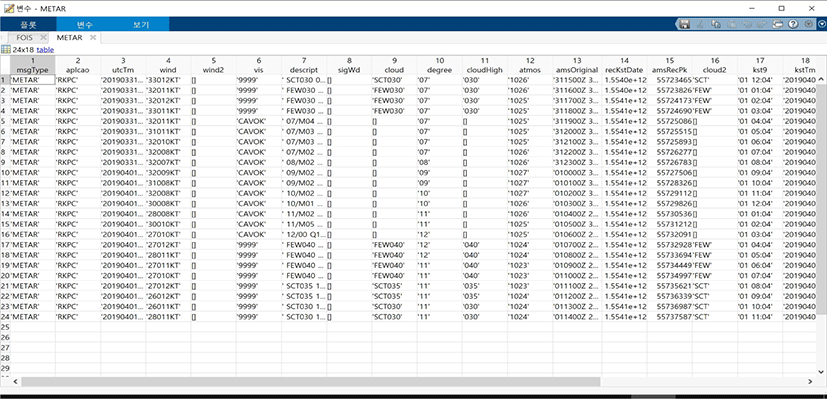Select the recKstDate column header
The image size is (827, 399).
pyautogui.click(x=624, y=65)
